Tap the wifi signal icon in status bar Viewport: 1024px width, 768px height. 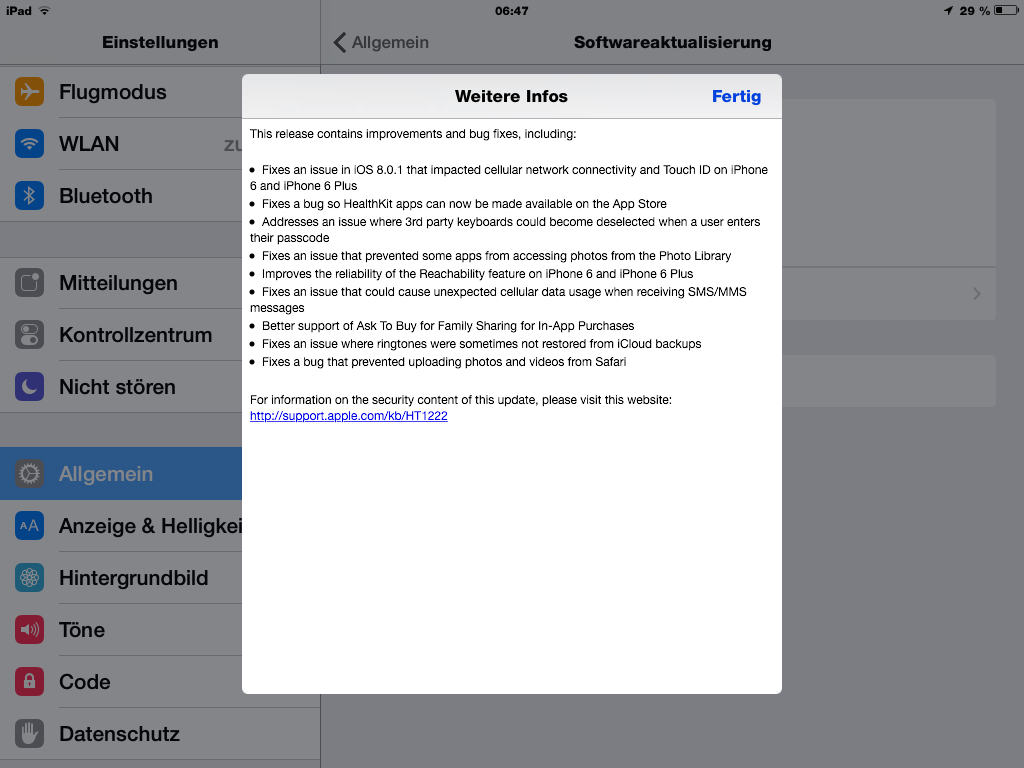click(44, 10)
